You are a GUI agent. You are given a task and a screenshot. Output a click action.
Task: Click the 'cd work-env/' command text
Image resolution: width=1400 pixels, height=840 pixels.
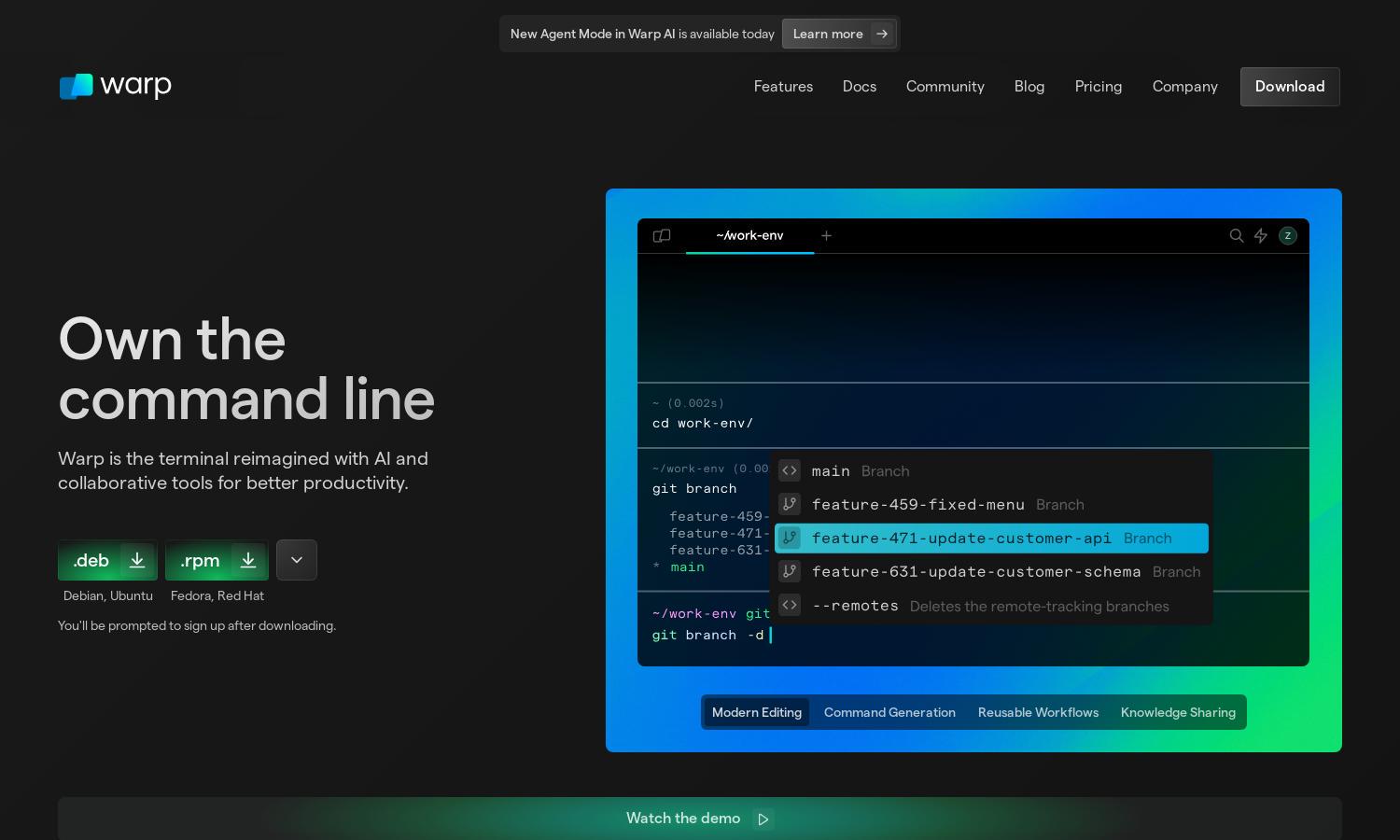[x=703, y=423]
